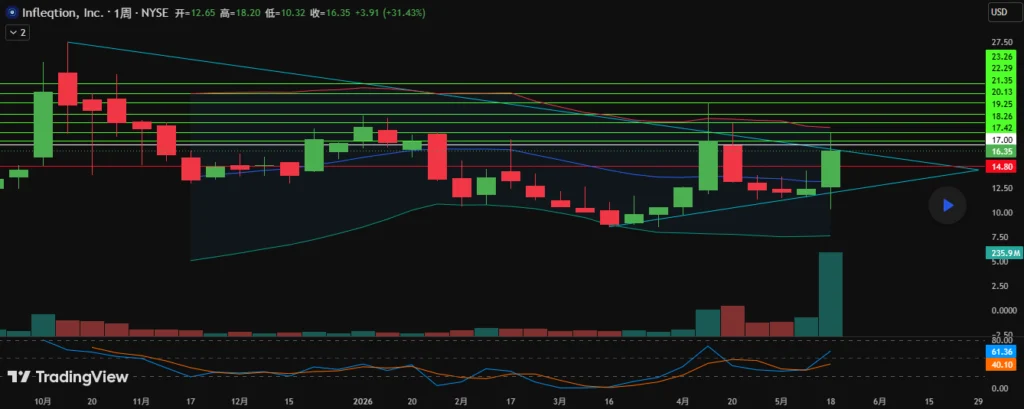Click the TradingView logo

pyautogui.click(x=68, y=377)
